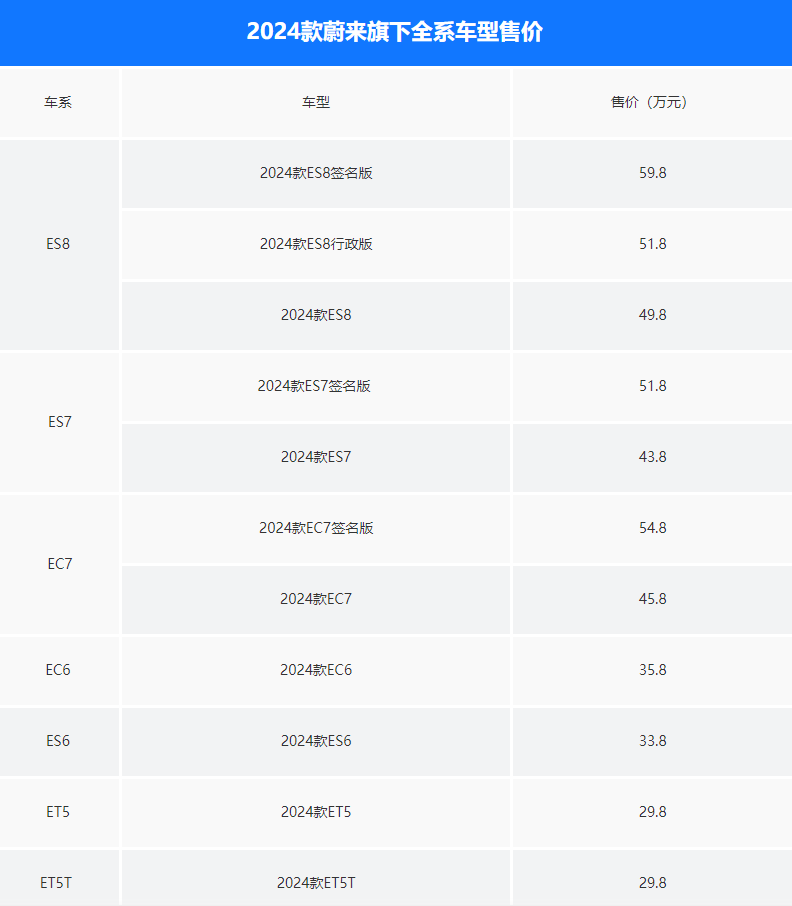Click the plain 2024款ES7 model cell
The image size is (792, 906).
[x=316, y=457]
